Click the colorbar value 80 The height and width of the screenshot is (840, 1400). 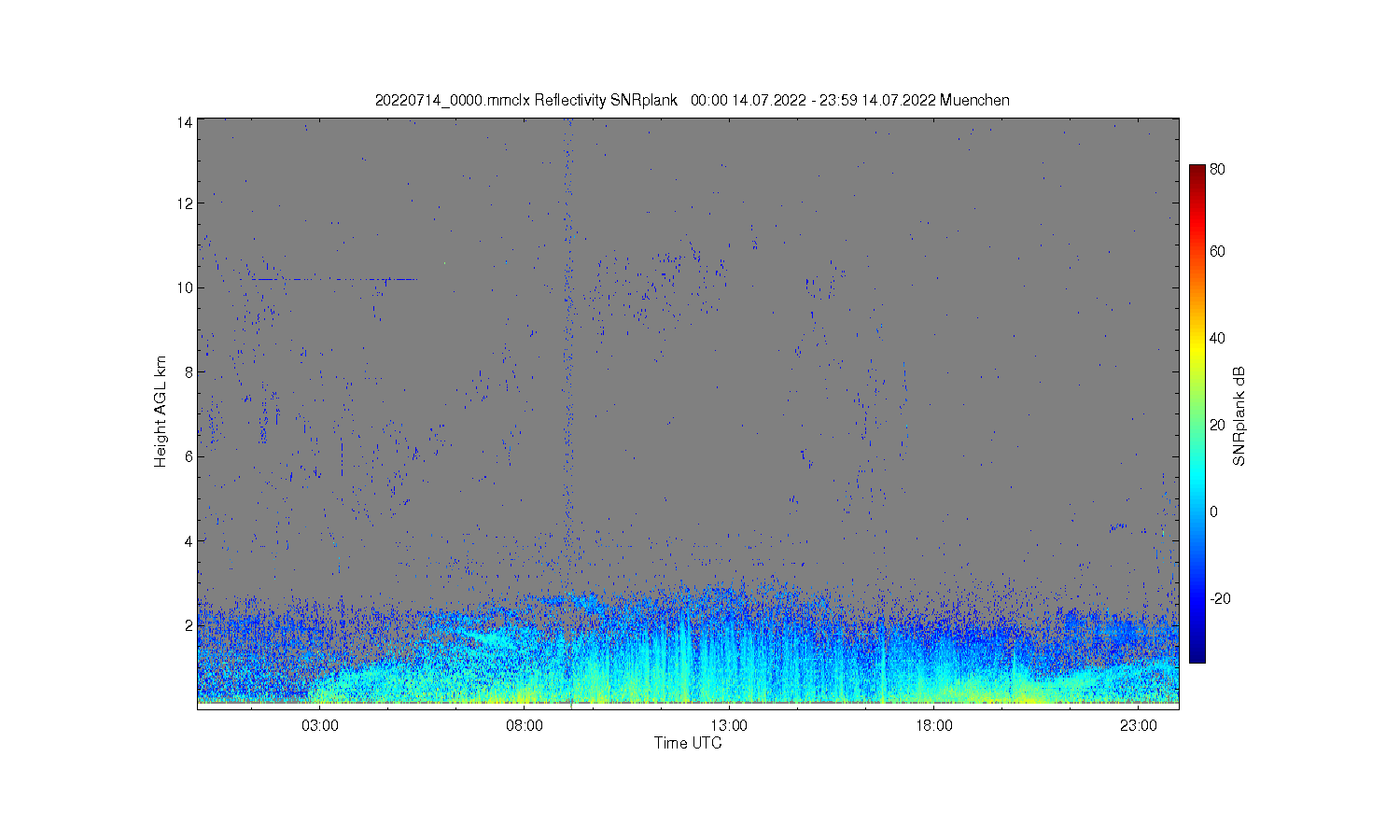(1217, 170)
